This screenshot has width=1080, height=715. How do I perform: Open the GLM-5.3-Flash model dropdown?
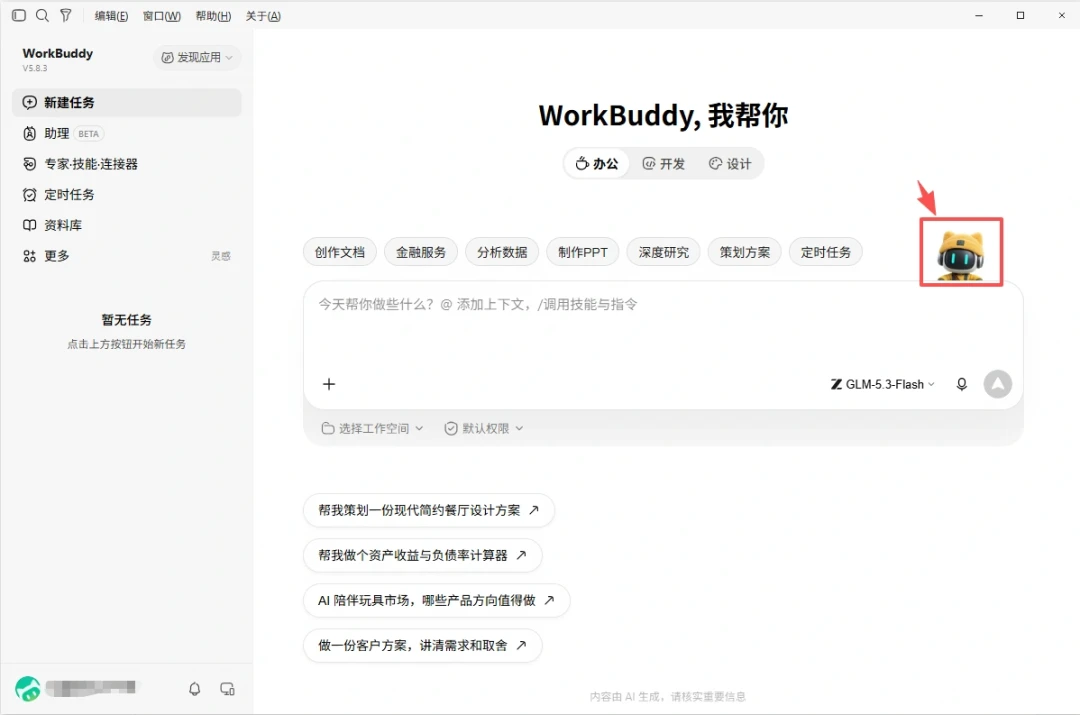[882, 384]
